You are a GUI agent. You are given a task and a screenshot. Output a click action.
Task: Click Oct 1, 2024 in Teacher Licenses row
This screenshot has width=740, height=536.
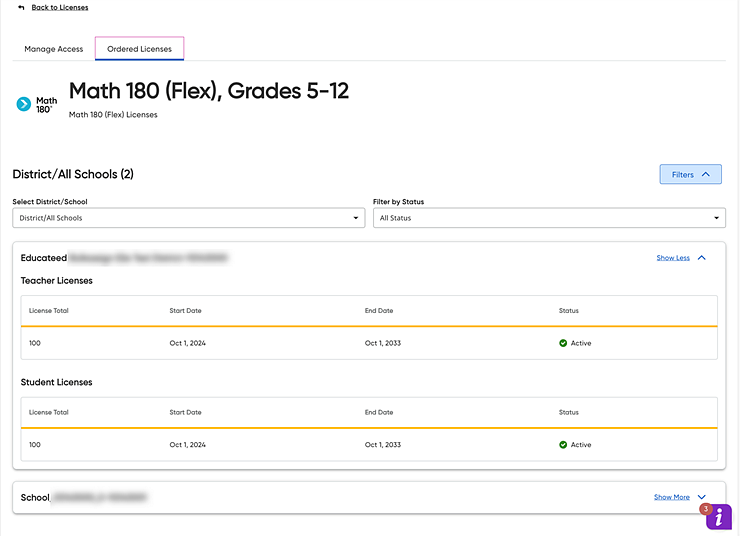pos(188,343)
